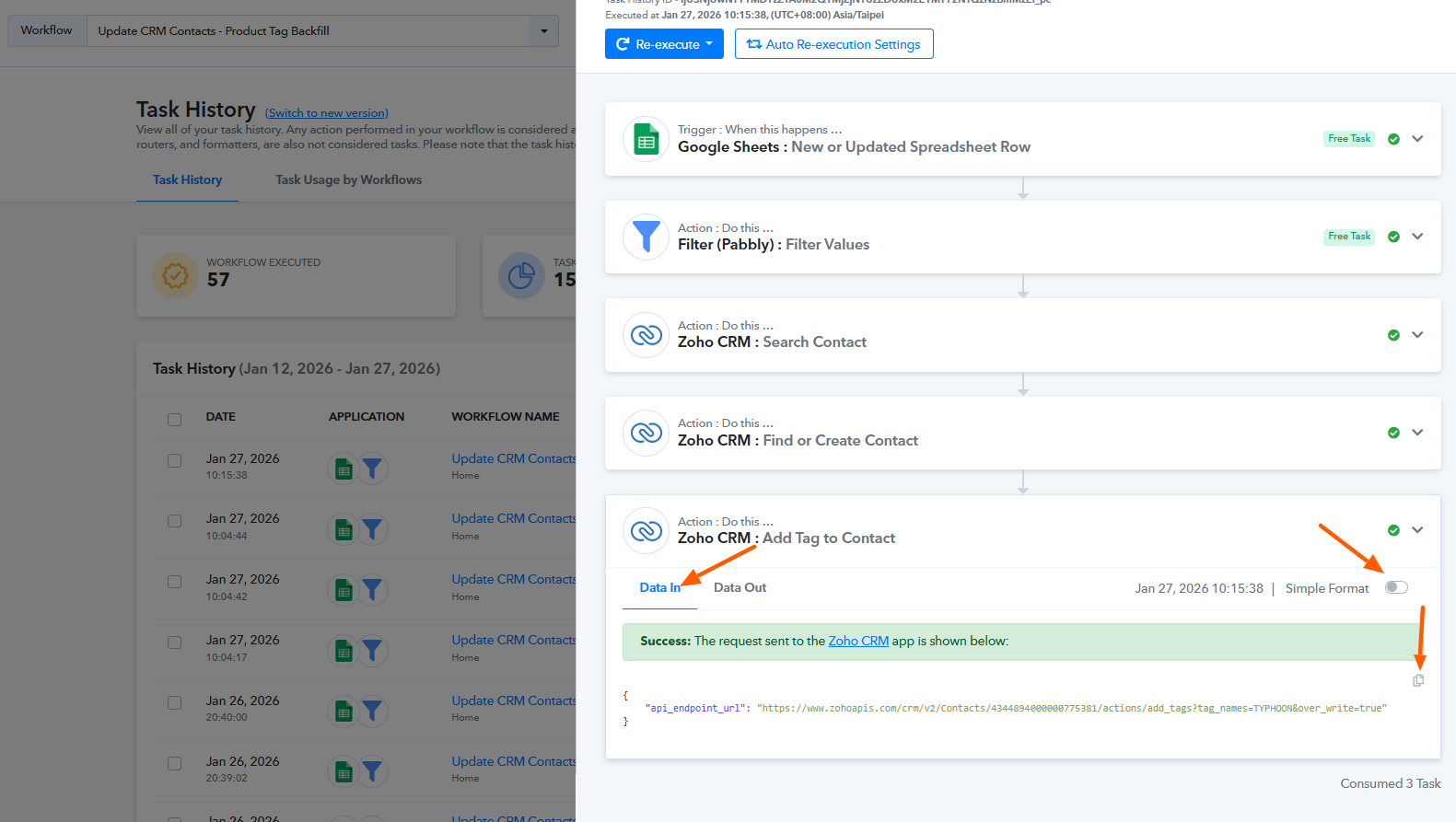The image size is (1456, 822).
Task: Copy the request JSON with the copy icon
Action: tap(1418, 680)
